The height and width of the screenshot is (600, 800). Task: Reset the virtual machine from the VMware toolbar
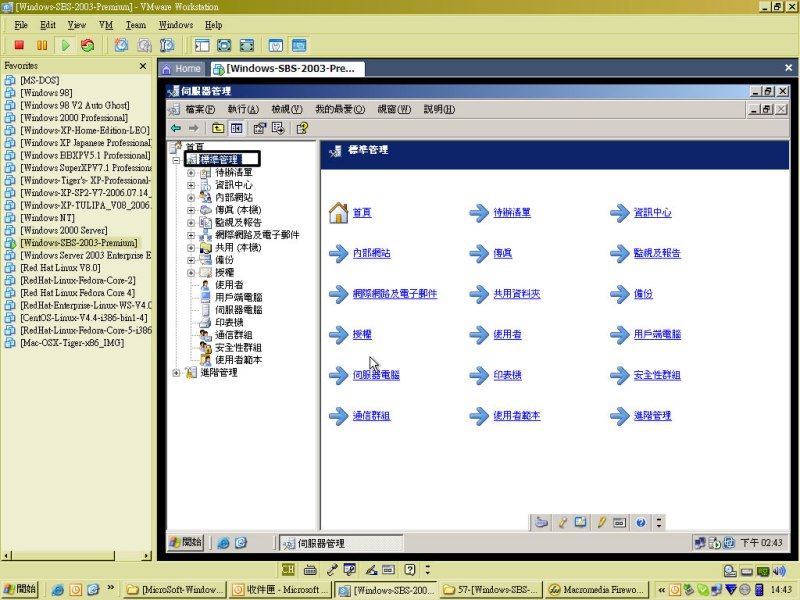pyautogui.click(x=88, y=45)
